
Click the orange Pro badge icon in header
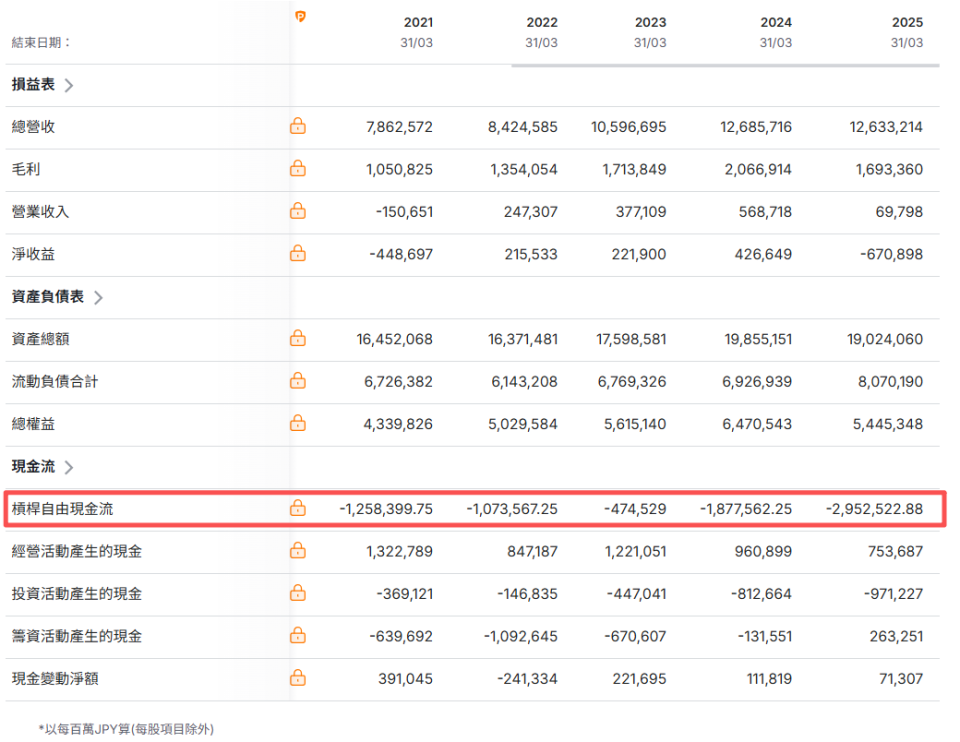tap(301, 17)
